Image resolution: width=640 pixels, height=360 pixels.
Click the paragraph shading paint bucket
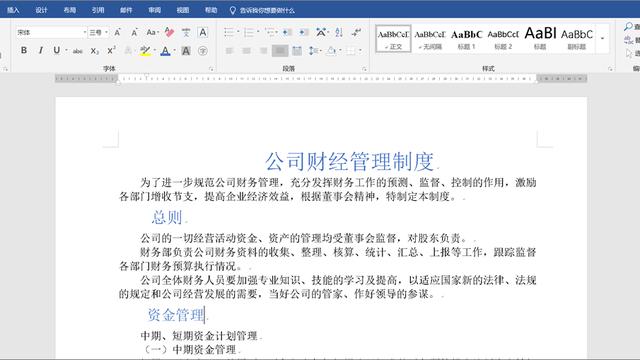(x=331, y=51)
